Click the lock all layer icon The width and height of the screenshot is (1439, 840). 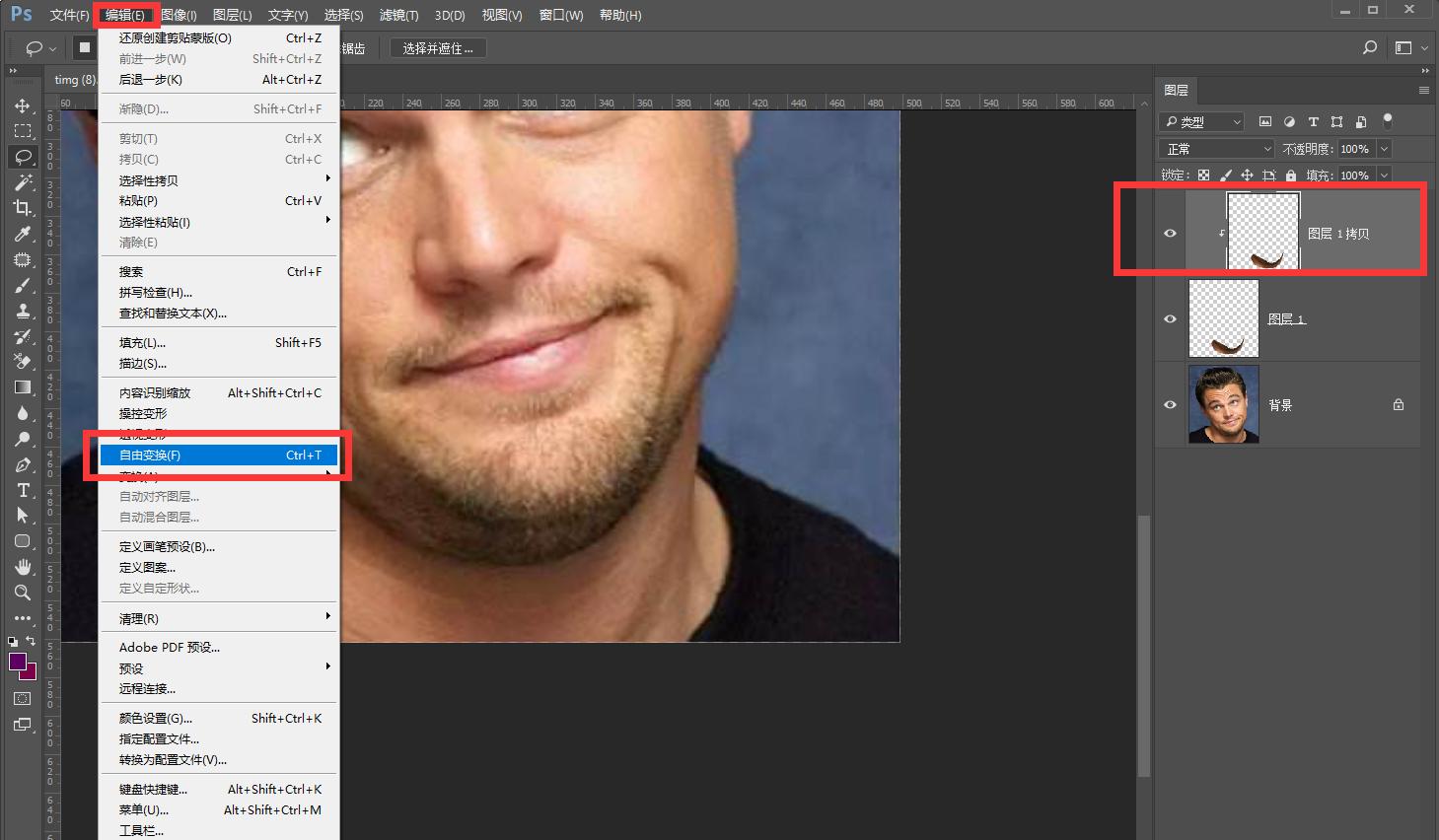1290,175
